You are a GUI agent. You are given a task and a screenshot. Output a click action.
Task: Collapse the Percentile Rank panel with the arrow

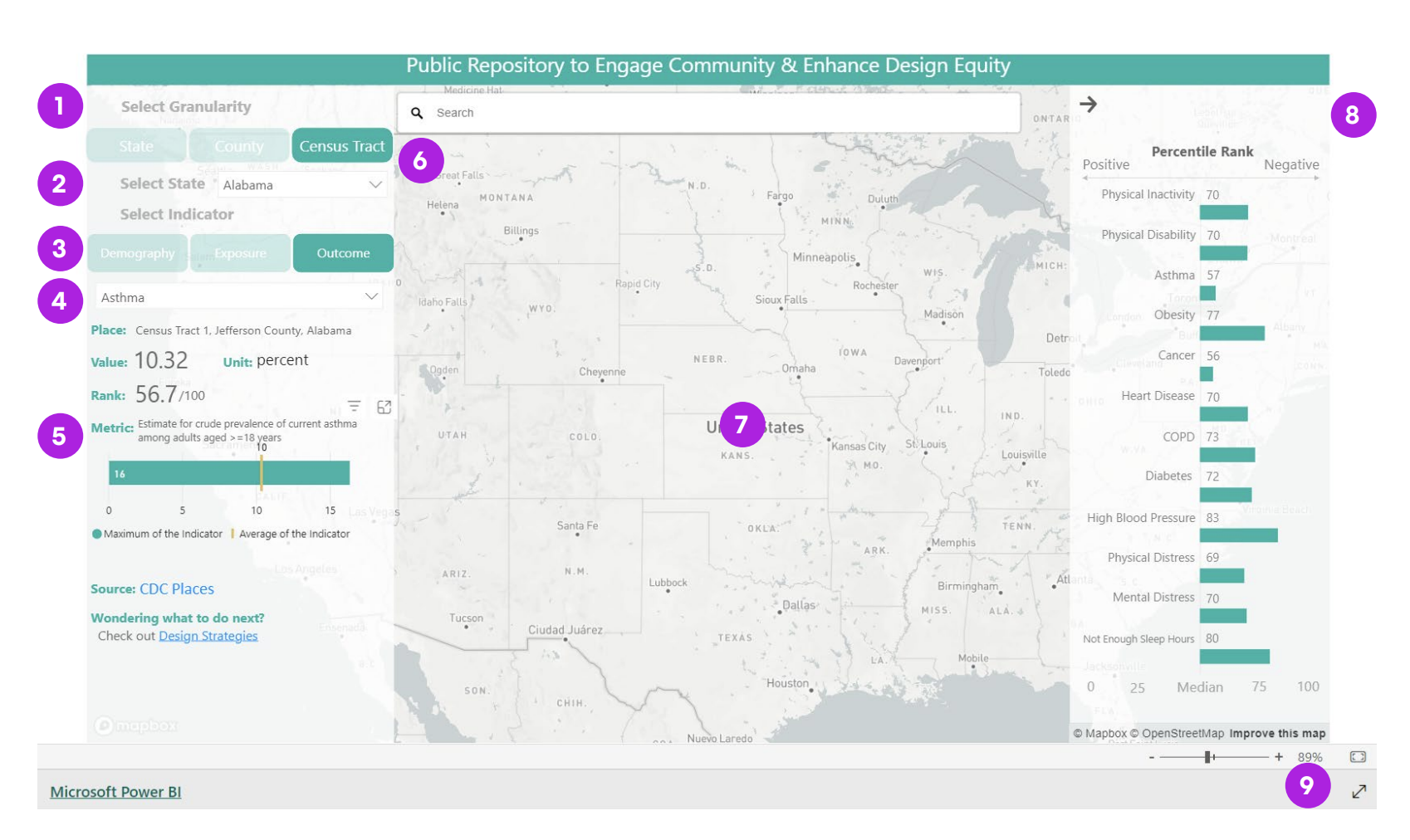pos(1088,104)
